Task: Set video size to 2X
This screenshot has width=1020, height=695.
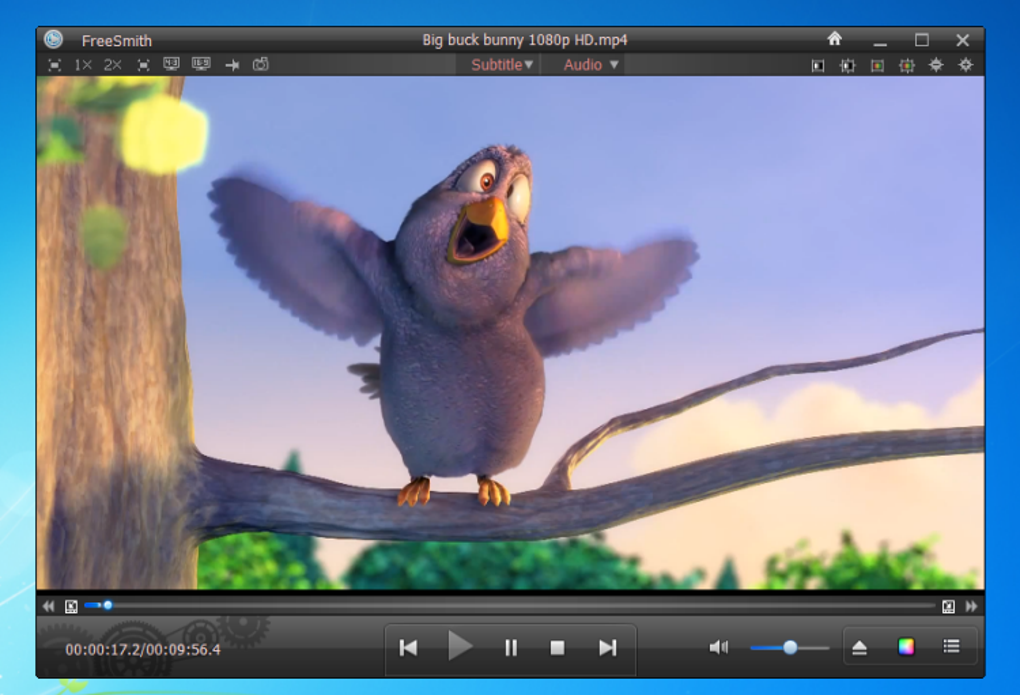Action: point(113,65)
